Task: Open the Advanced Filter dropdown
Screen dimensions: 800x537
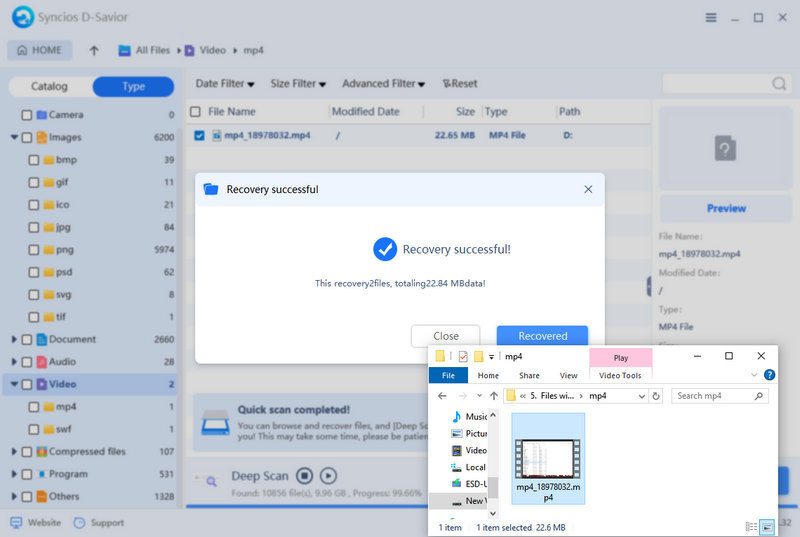Action: tap(384, 84)
